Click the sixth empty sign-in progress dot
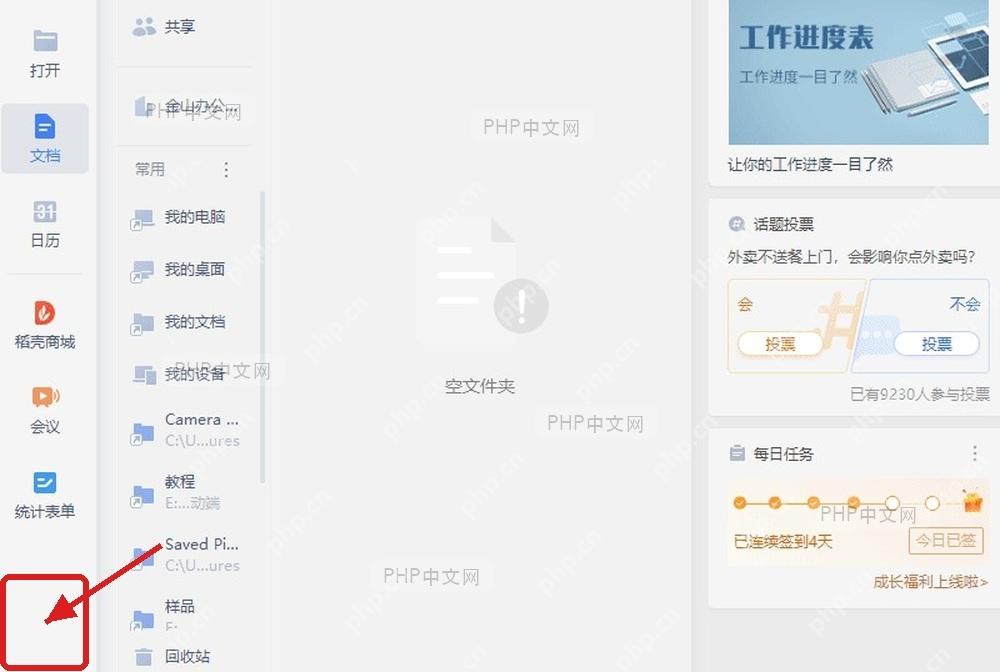Image resolution: width=1000 pixels, height=672 pixels. pos(932,504)
